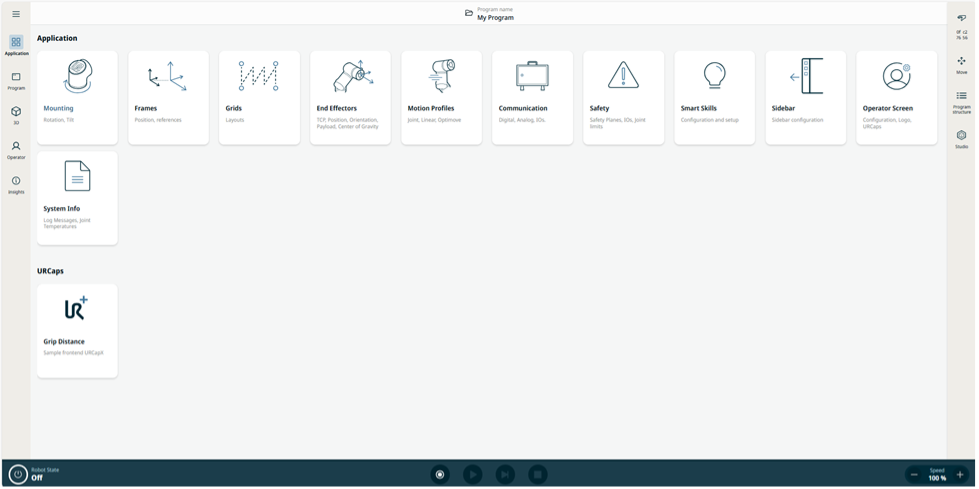Open the Smart Skills tile
Viewport: 979px width, 489px height.
(x=714, y=97)
